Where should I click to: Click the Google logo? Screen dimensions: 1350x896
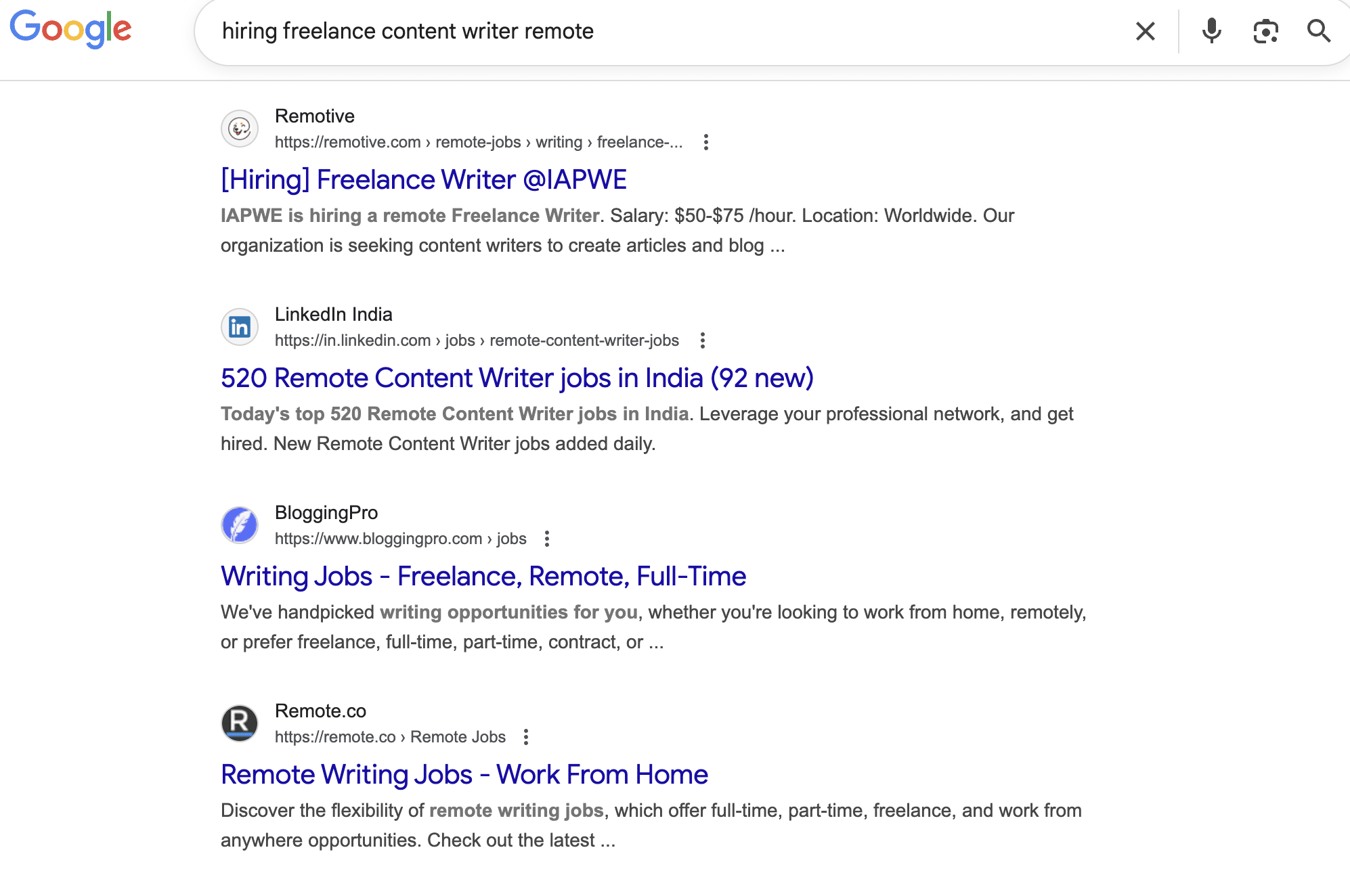[70, 29]
